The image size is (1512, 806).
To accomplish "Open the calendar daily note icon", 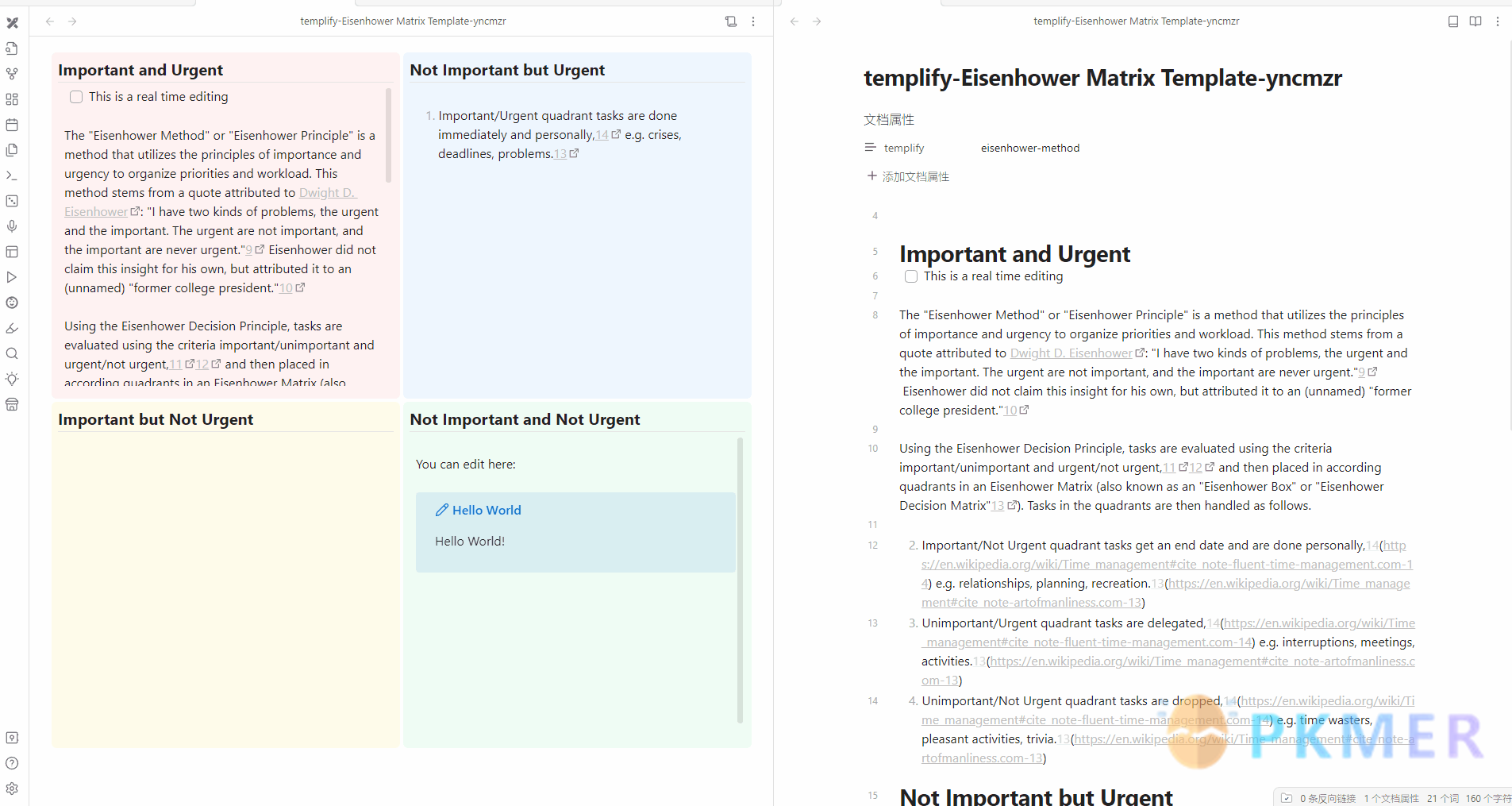I will 12,125.
